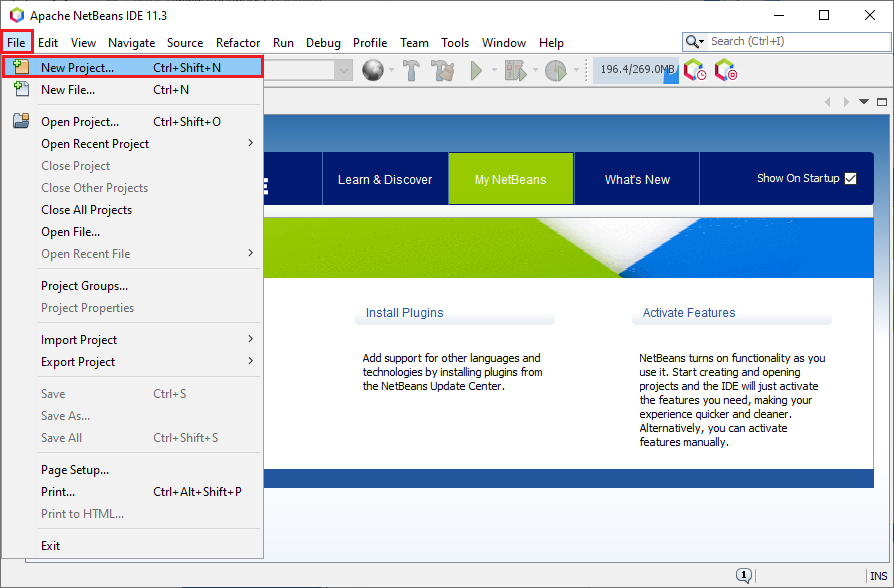Click the INS insert mode indicator
The width and height of the screenshot is (894, 588).
[879, 576]
